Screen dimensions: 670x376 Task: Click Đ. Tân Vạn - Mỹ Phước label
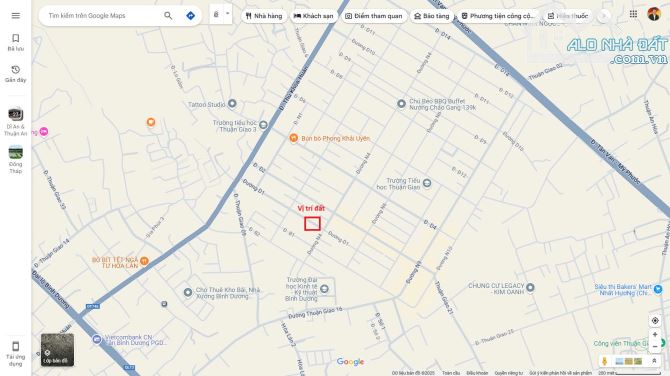coord(615,161)
